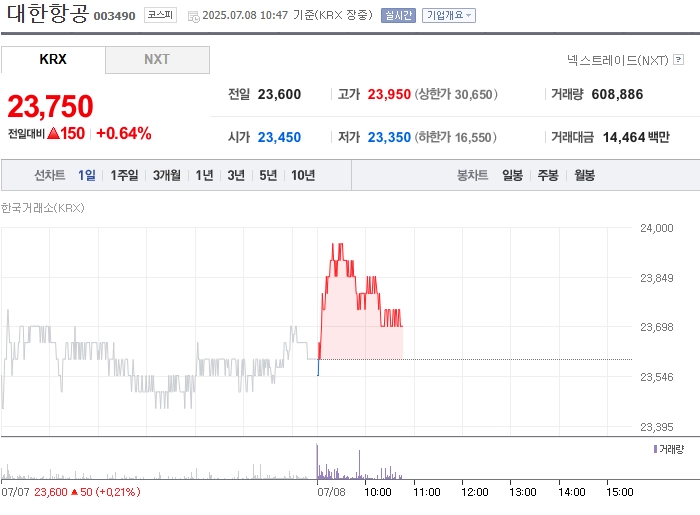The image size is (700, 515).
Task: Select the 10년 line chart period
Action: point(303,175)
